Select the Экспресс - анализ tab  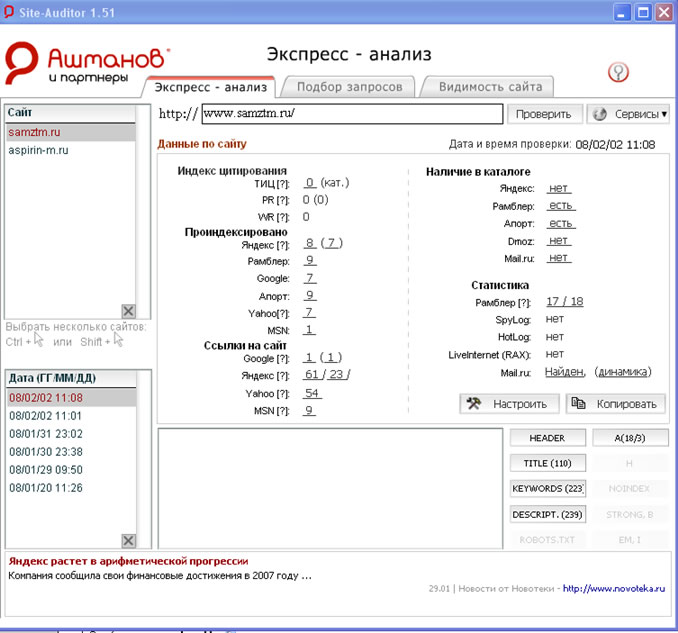(x=211, y=87)
